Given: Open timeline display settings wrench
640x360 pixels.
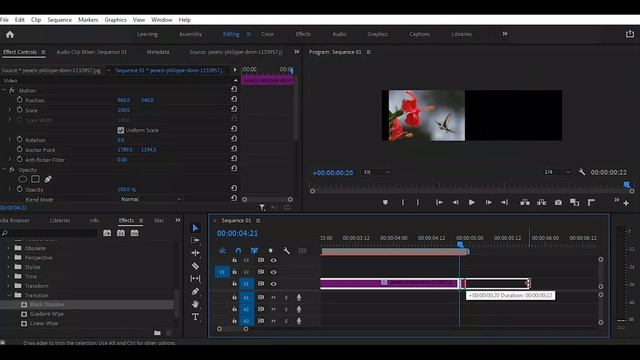Looking at the screenshot, I should point(286,251).
